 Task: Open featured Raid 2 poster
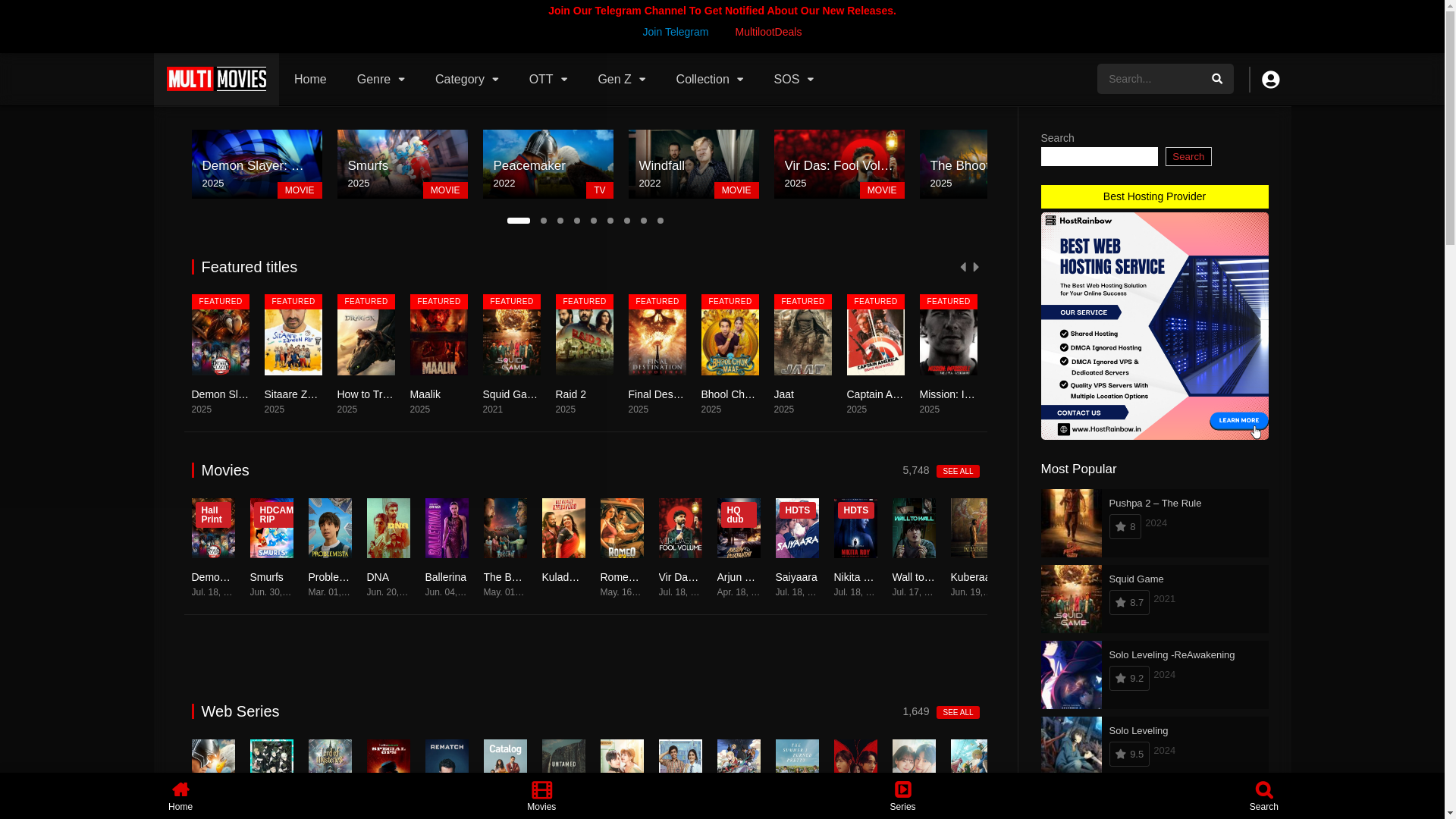pos(585,335)
